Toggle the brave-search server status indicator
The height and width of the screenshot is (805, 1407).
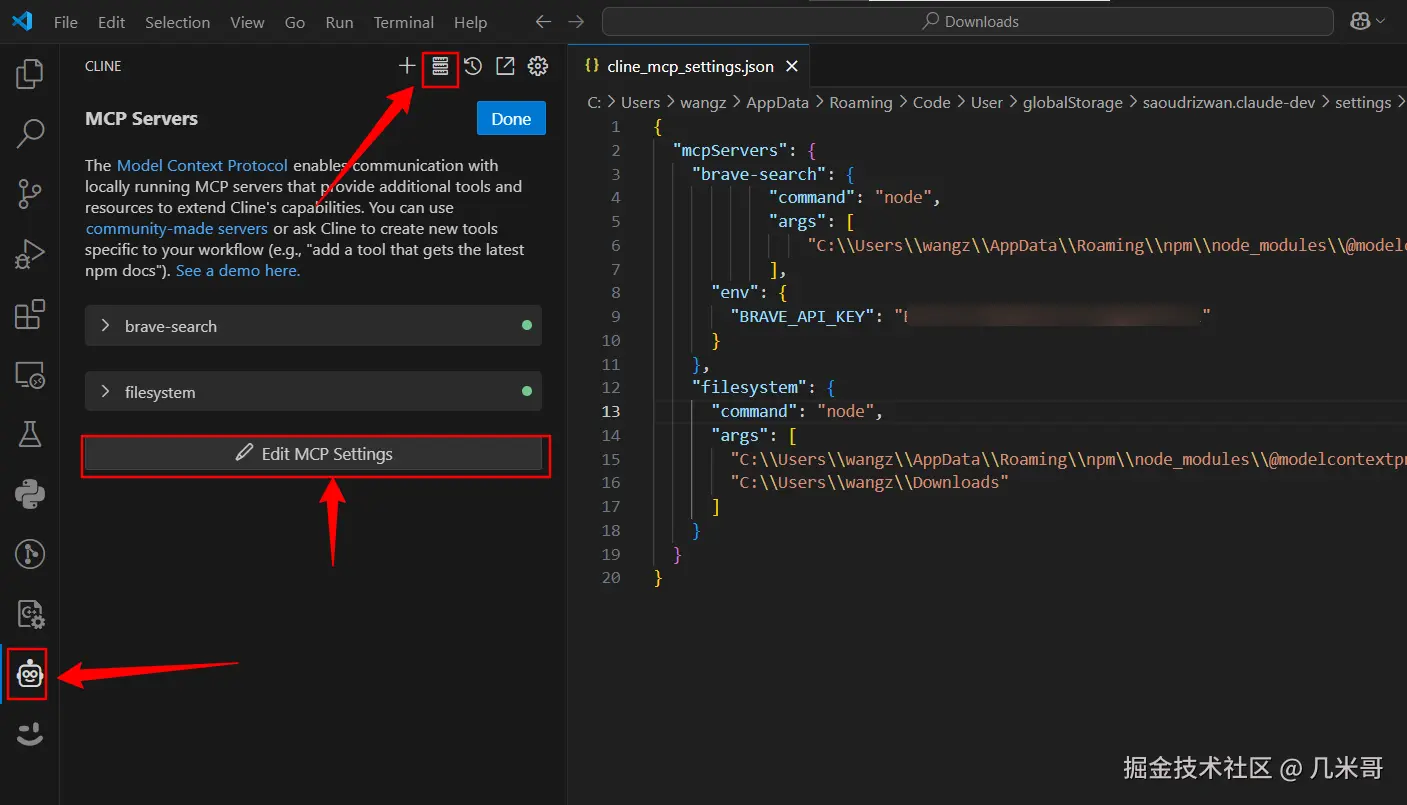coord(527,326)
